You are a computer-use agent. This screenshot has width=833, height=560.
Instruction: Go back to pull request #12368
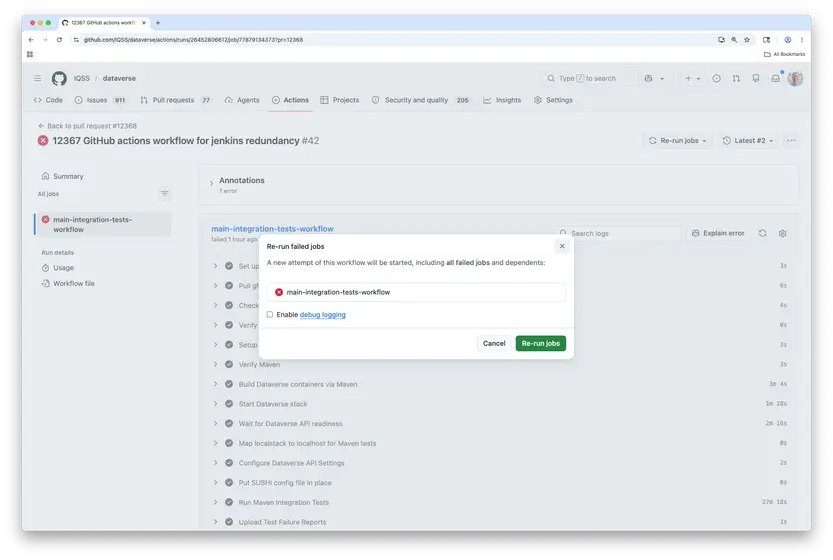click(87, 126)
